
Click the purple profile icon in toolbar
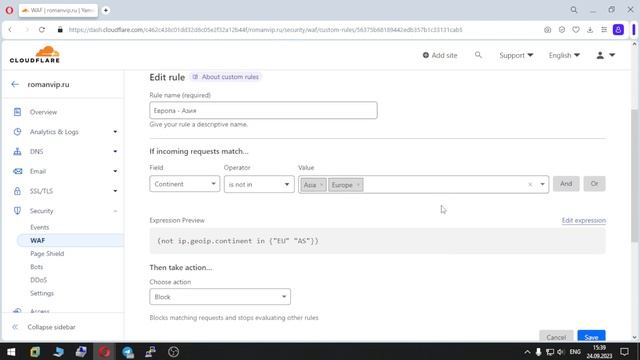(618, 30)
